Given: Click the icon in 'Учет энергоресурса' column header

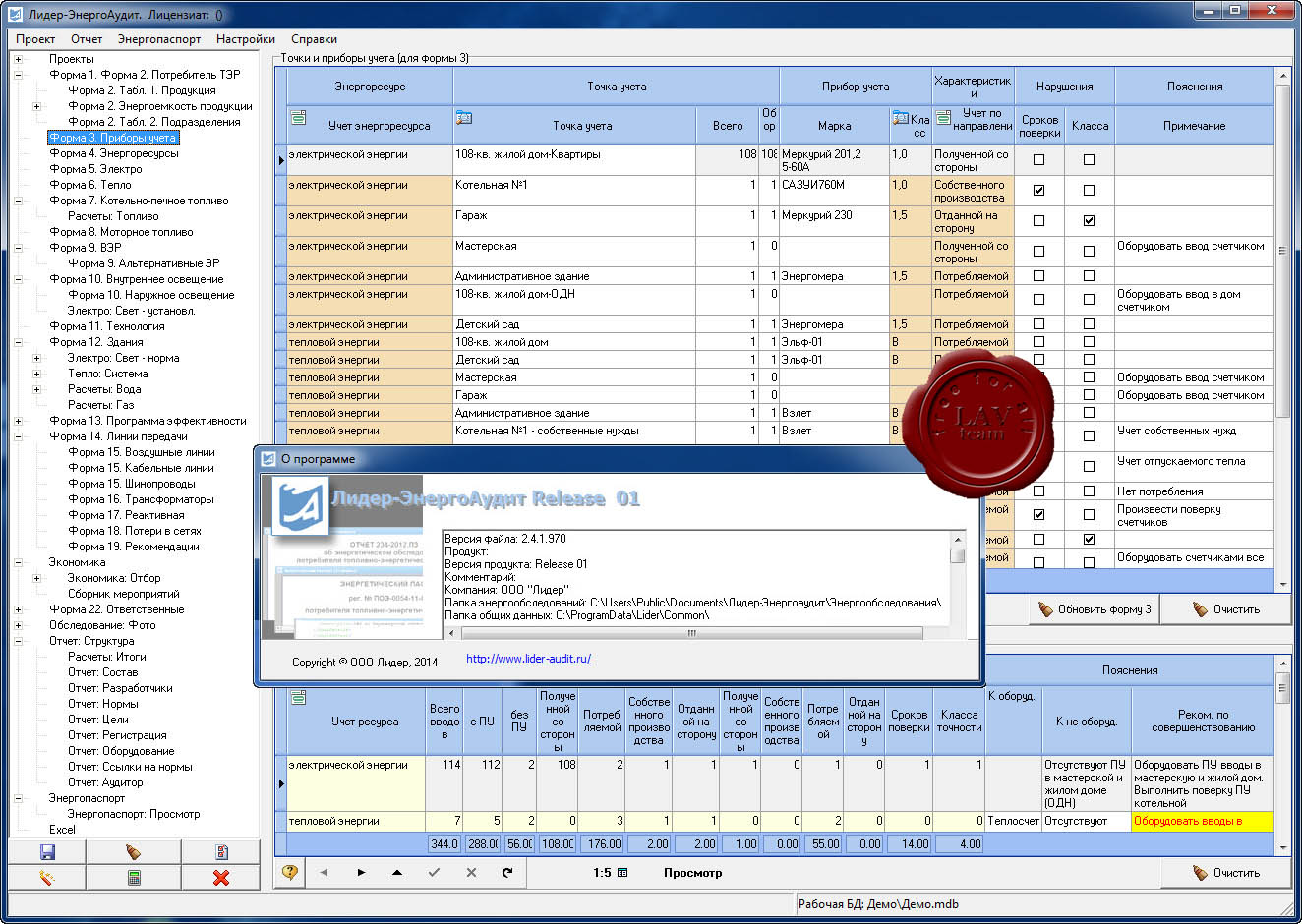Looking at the screenshot, I should pyautogui.click(x=299, y=118).
